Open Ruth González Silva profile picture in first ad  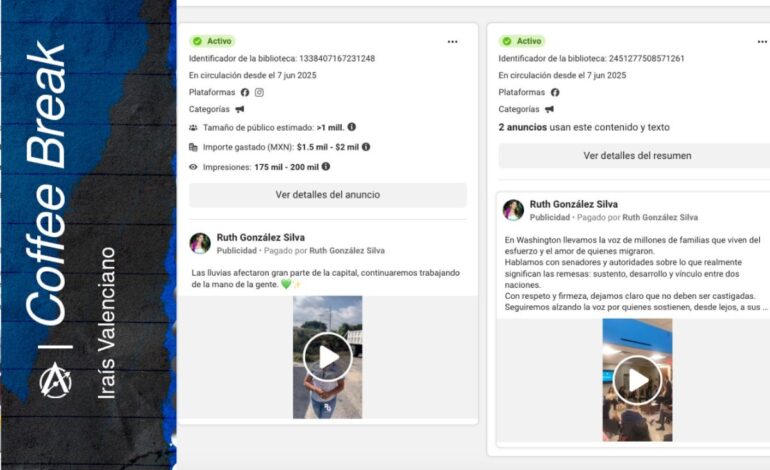[200, 243]
